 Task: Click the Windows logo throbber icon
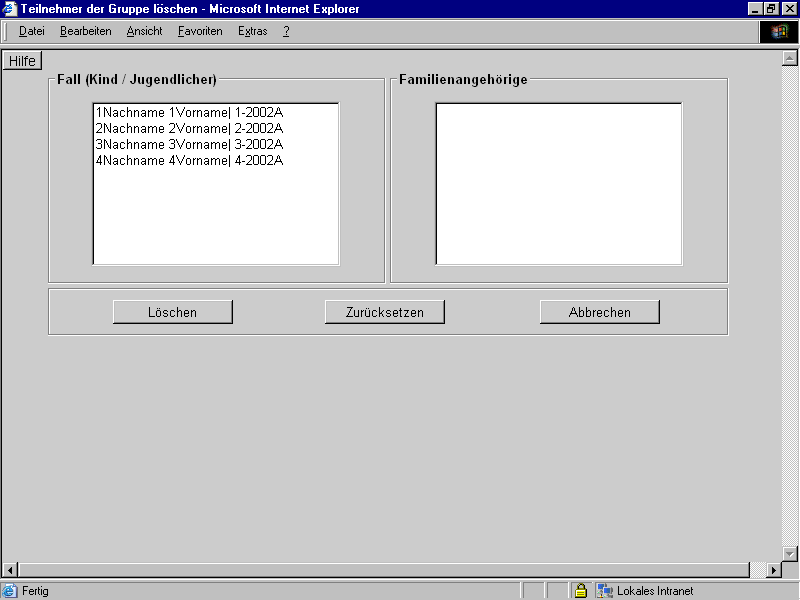coord(779,31)
